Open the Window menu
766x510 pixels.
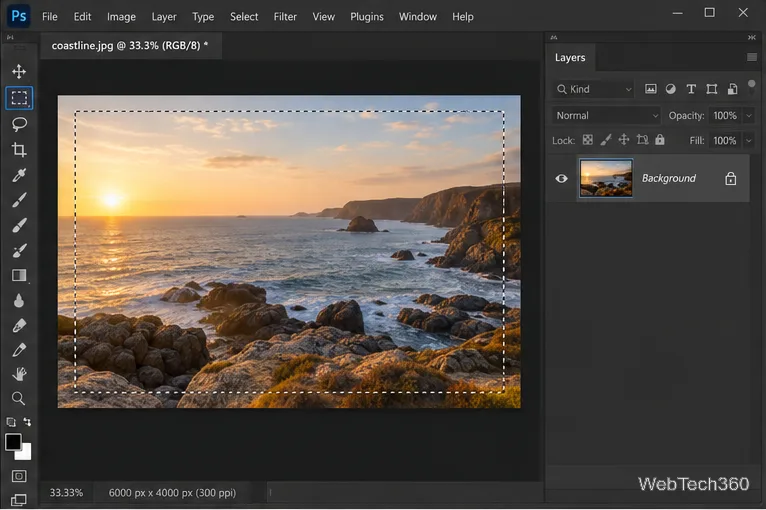pos(418,17)
